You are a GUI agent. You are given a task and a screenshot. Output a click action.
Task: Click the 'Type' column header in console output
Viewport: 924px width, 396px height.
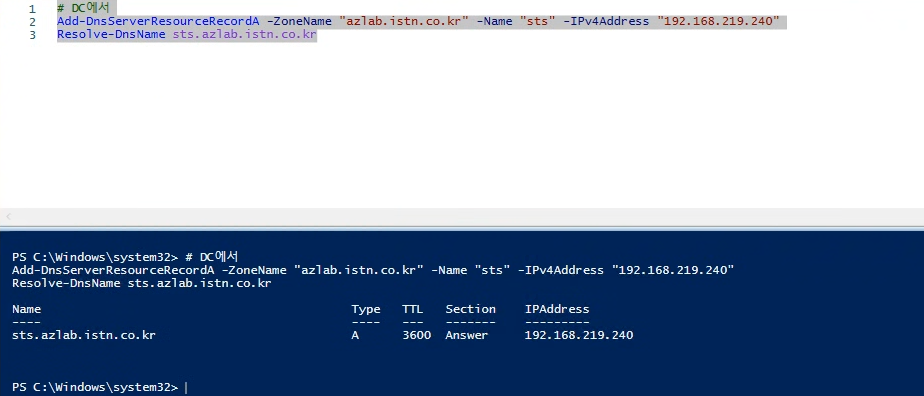point(366,309)
